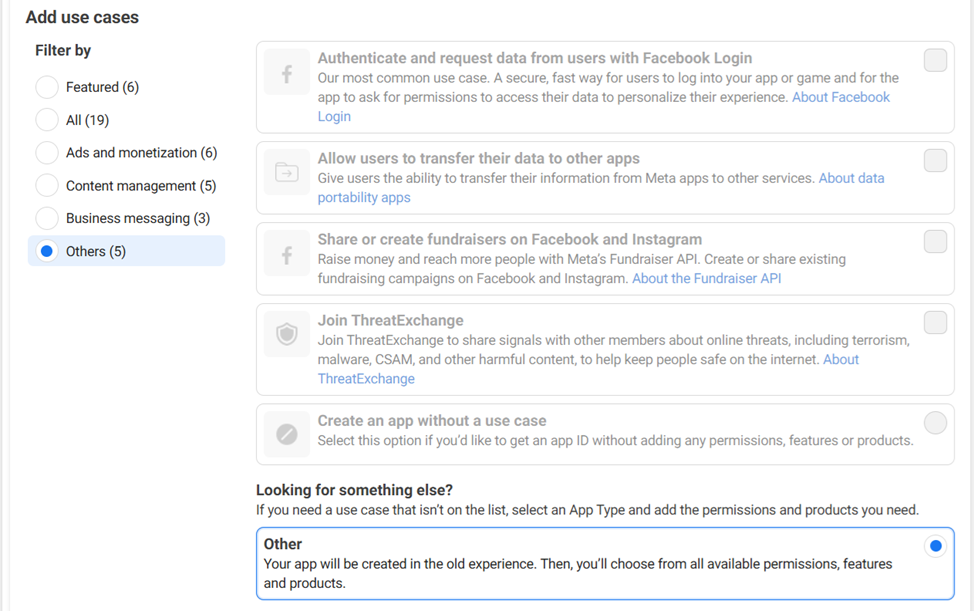Select the Other app type radio button
Viewport: 974px width, 611px height.
pos(935,546)
